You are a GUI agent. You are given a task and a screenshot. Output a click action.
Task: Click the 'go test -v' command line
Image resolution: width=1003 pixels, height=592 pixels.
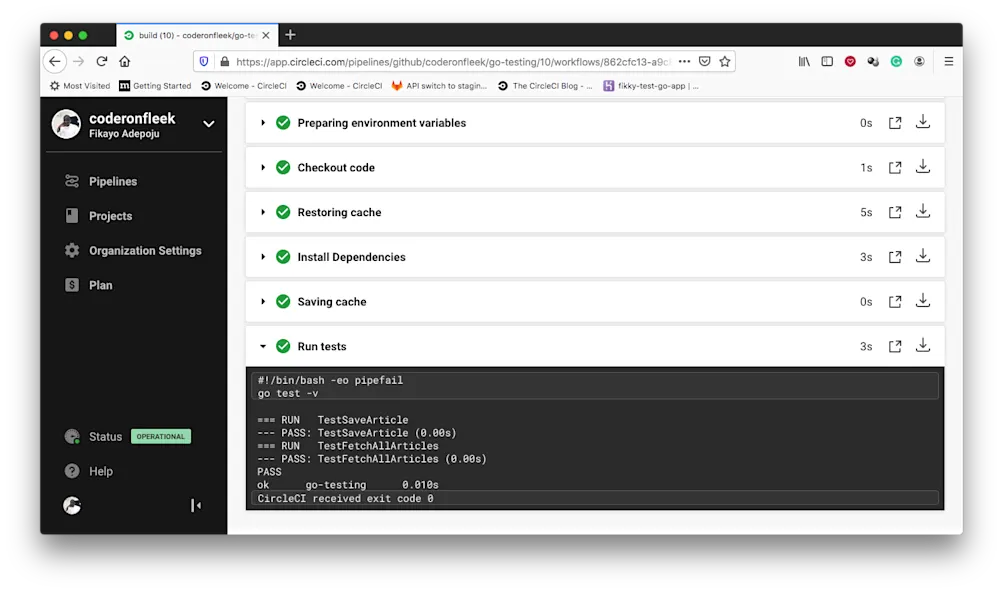click(x=288, y=394)
